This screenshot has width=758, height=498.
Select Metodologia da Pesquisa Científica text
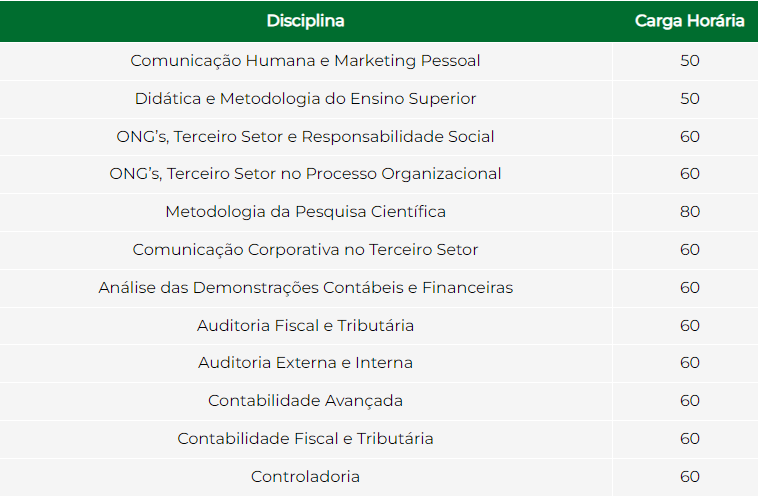(x=306, y=212)
